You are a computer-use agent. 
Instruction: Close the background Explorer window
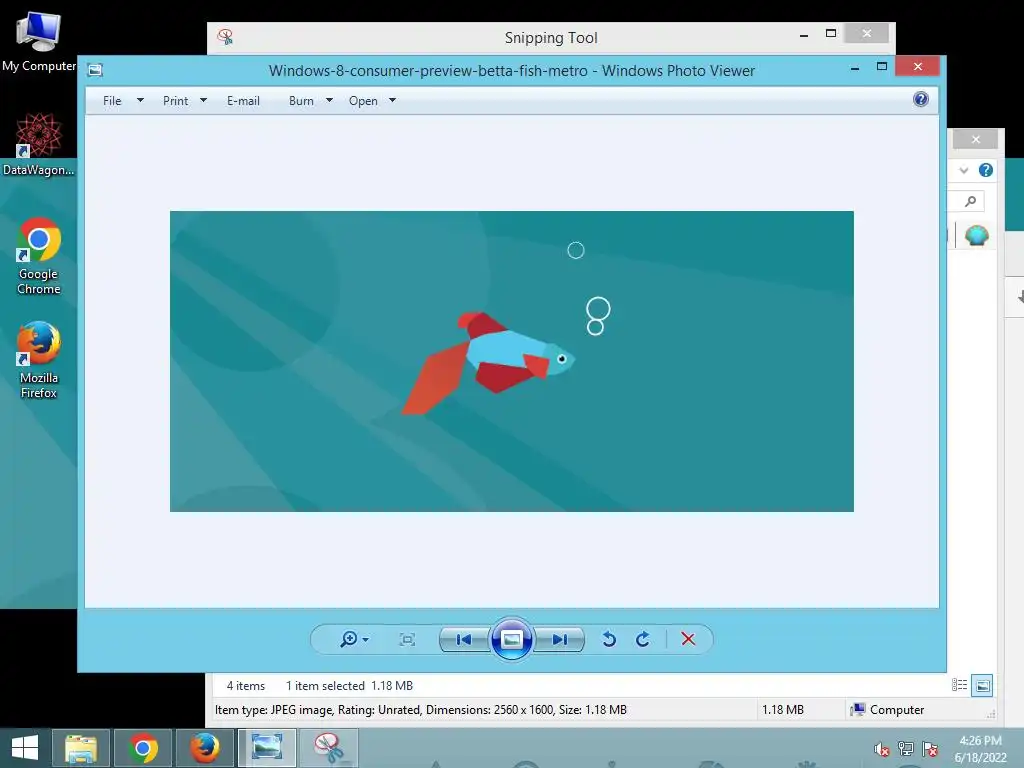[x=976, y=139]
